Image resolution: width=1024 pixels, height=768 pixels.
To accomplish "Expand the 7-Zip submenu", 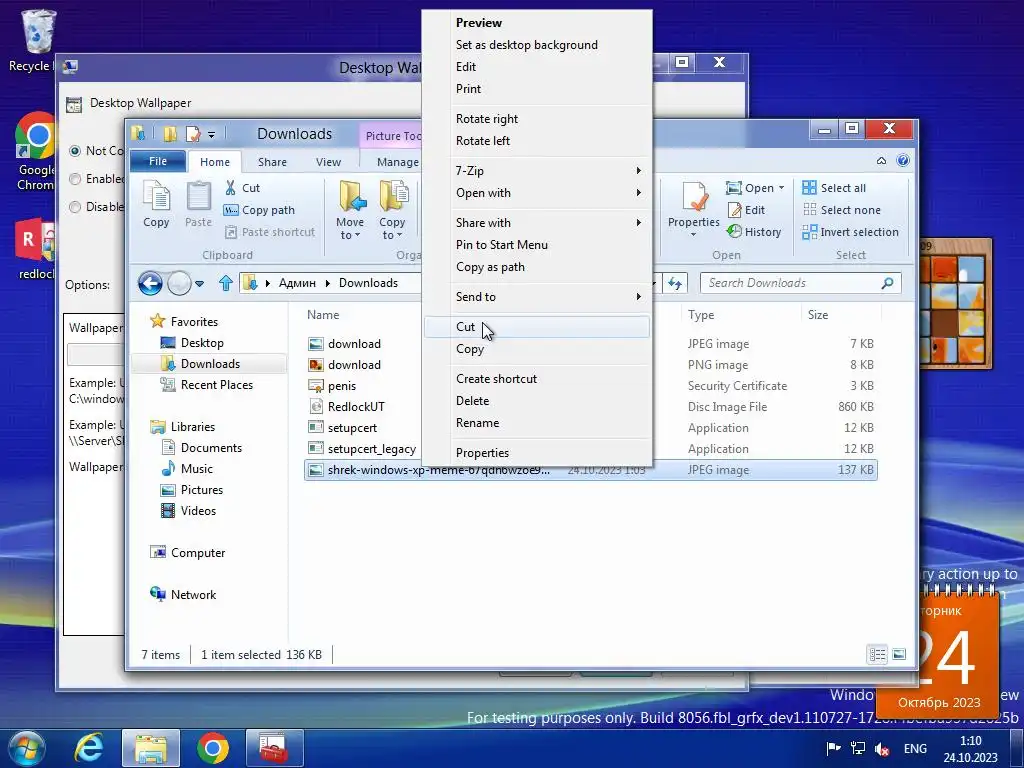I will point(537,171).
